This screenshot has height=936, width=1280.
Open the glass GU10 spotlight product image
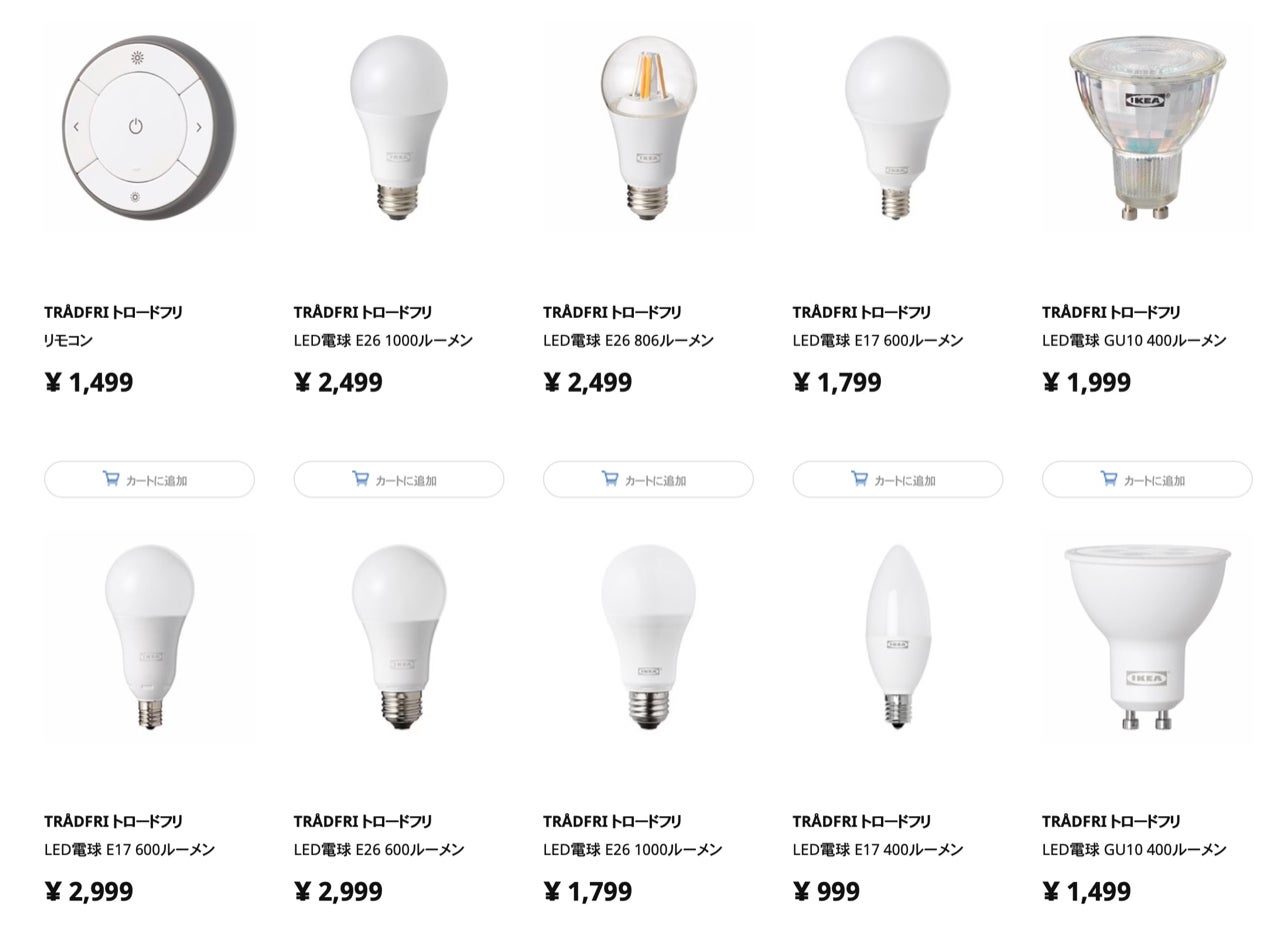pos(1146,125)
